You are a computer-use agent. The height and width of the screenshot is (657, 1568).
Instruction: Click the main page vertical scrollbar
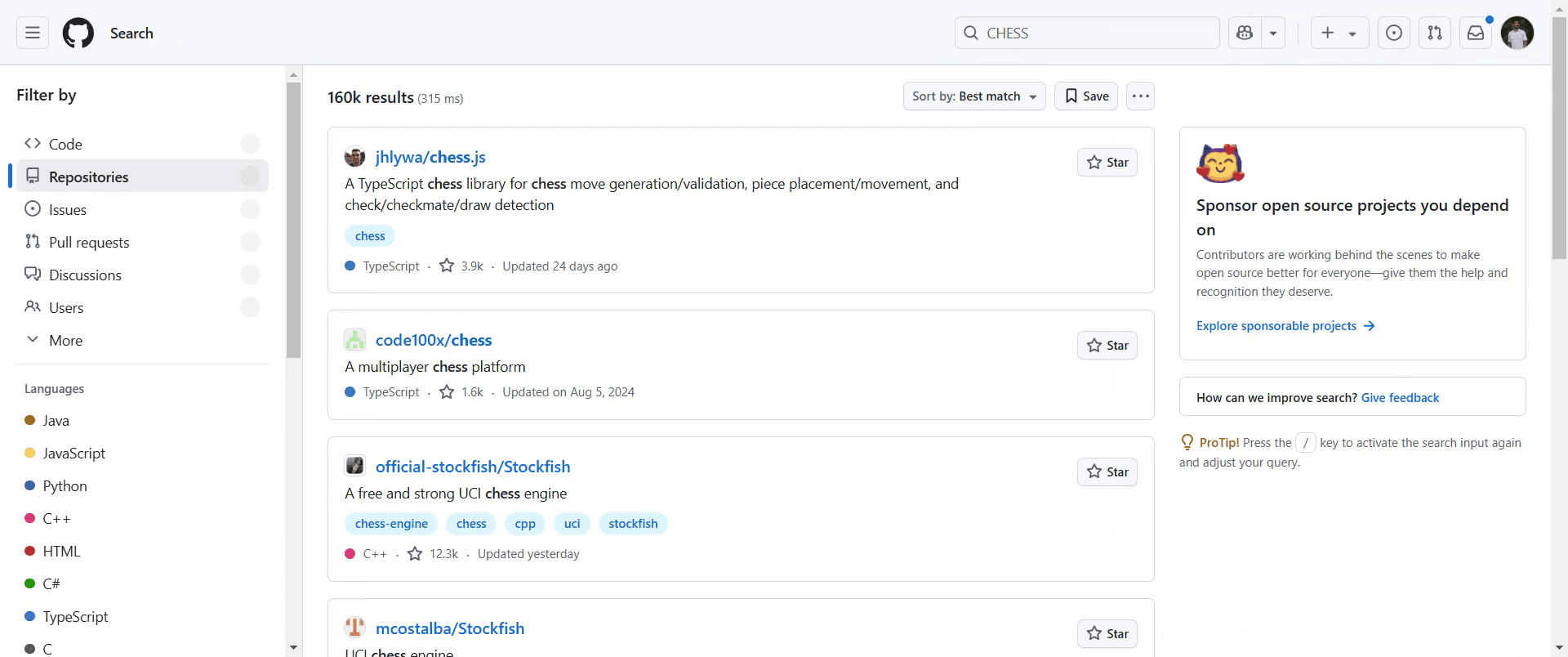click(1560, 139)
